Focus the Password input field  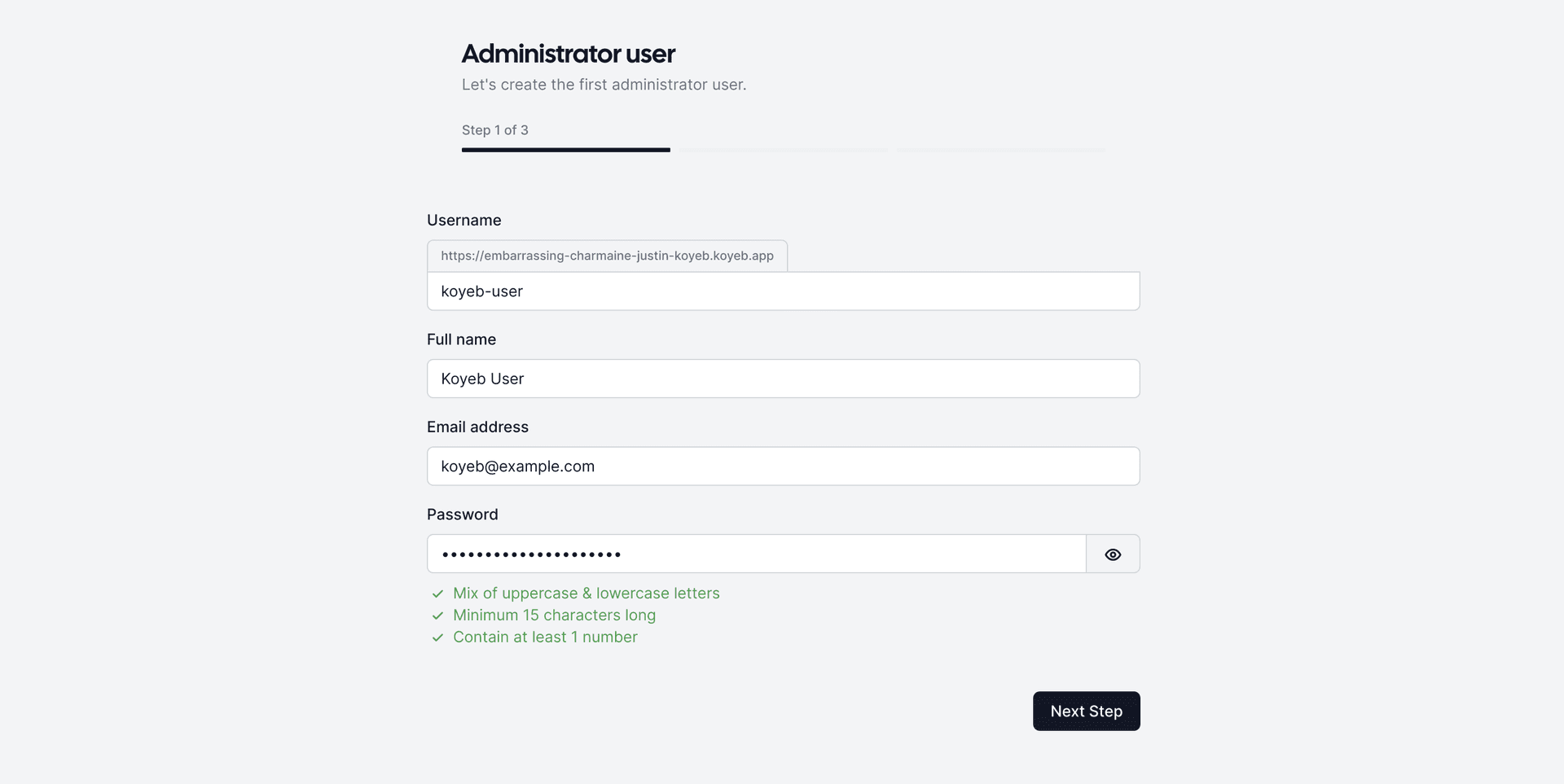pos(756,554)
